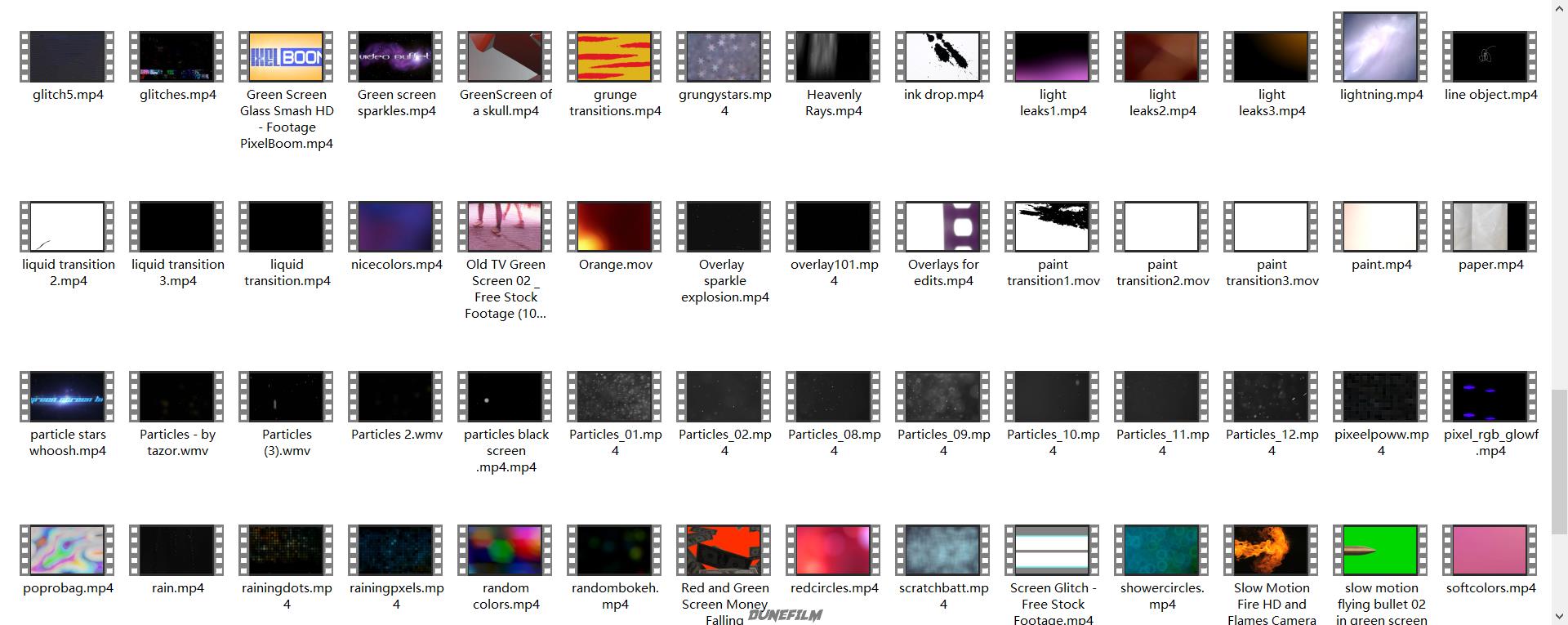The image size is (1568, 625).
Task: Click random colors.mp4 video icon
Action: [x=506, y=551]
